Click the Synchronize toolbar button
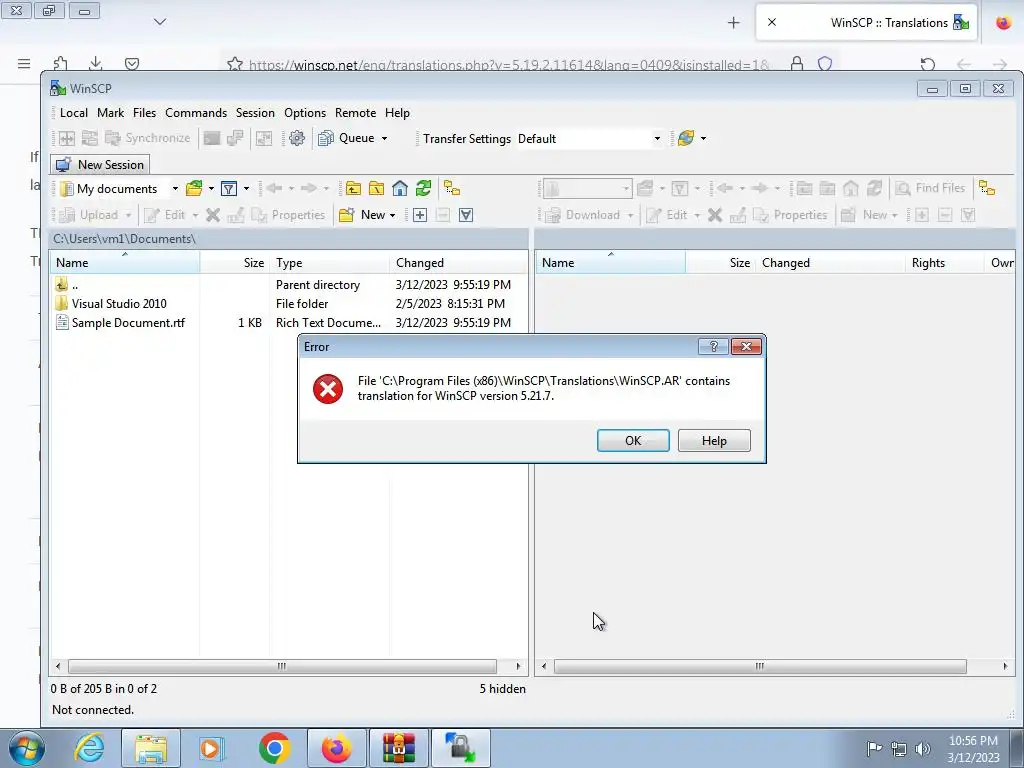 [148, 138]
